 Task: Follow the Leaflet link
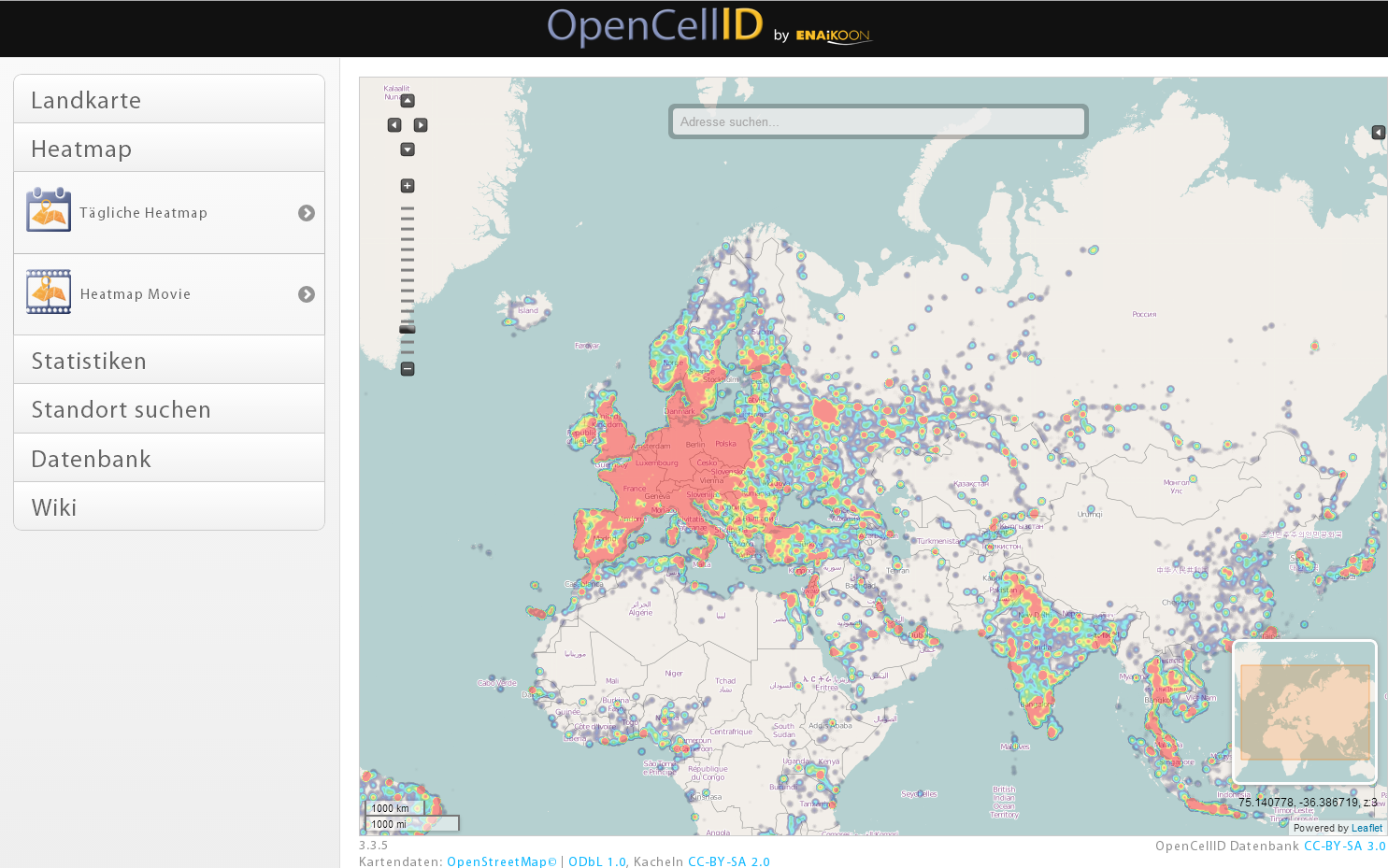(x=1366, y=828)
